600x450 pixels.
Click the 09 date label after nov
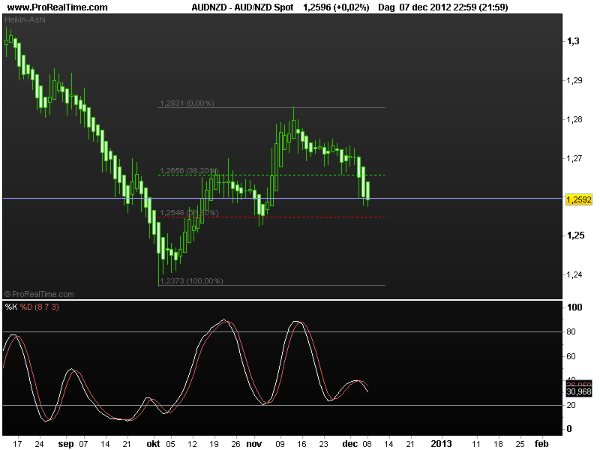[280, 444]
